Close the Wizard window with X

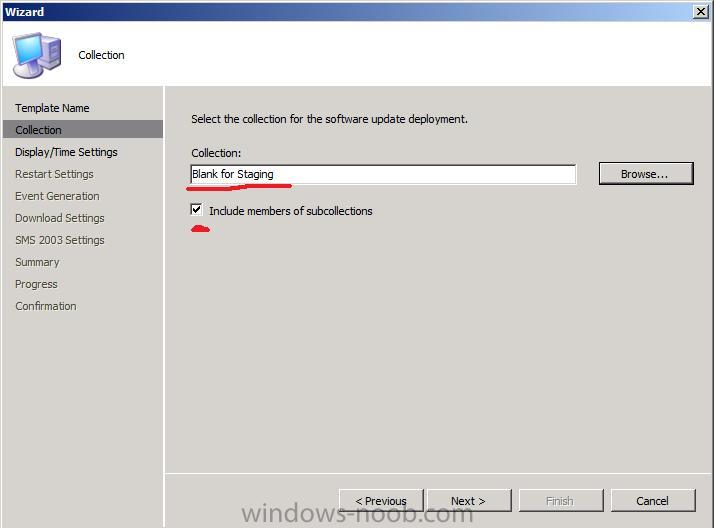[700, 11]
